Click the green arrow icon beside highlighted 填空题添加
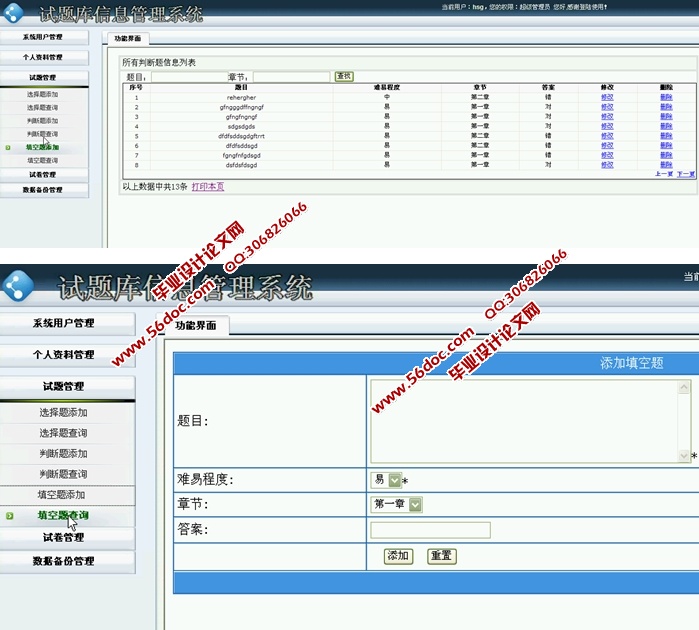Viewport: 699px width, 630px height. tap(8, 147)
